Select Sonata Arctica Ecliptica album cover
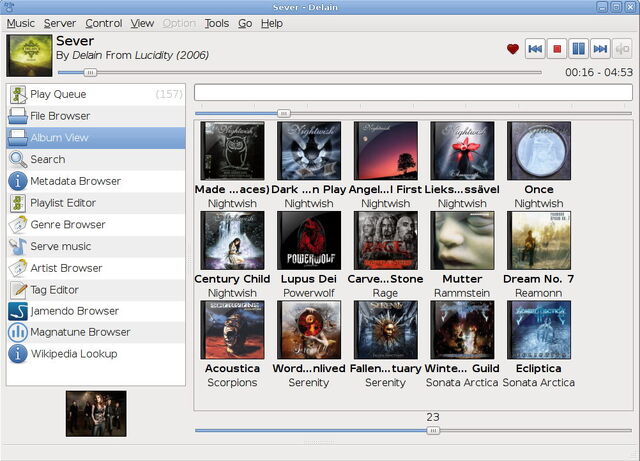The width and height of the screenshot is (640, 461). click(x=539, y=330)
